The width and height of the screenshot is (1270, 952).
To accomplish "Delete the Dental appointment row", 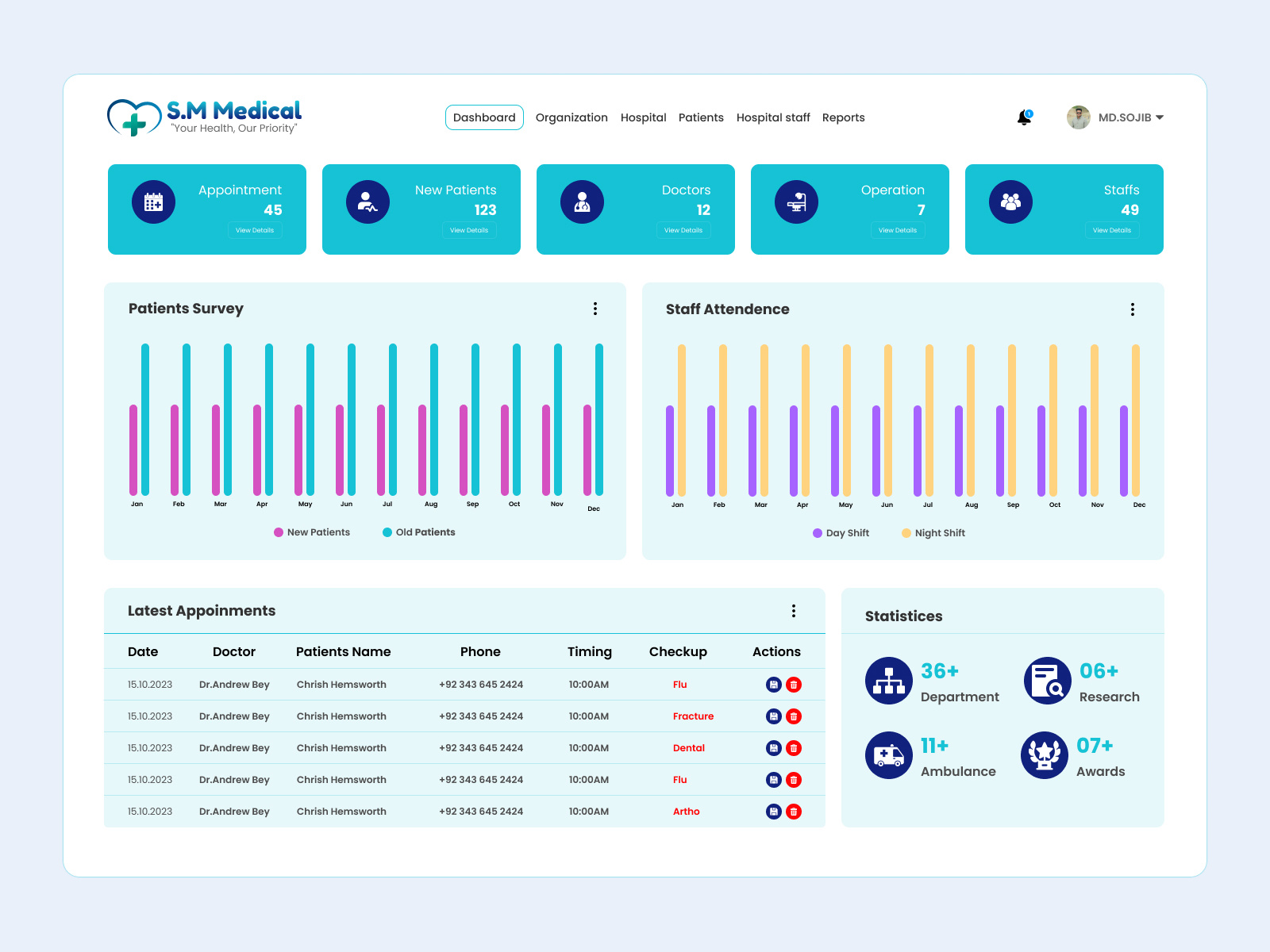I will [794, 748].
